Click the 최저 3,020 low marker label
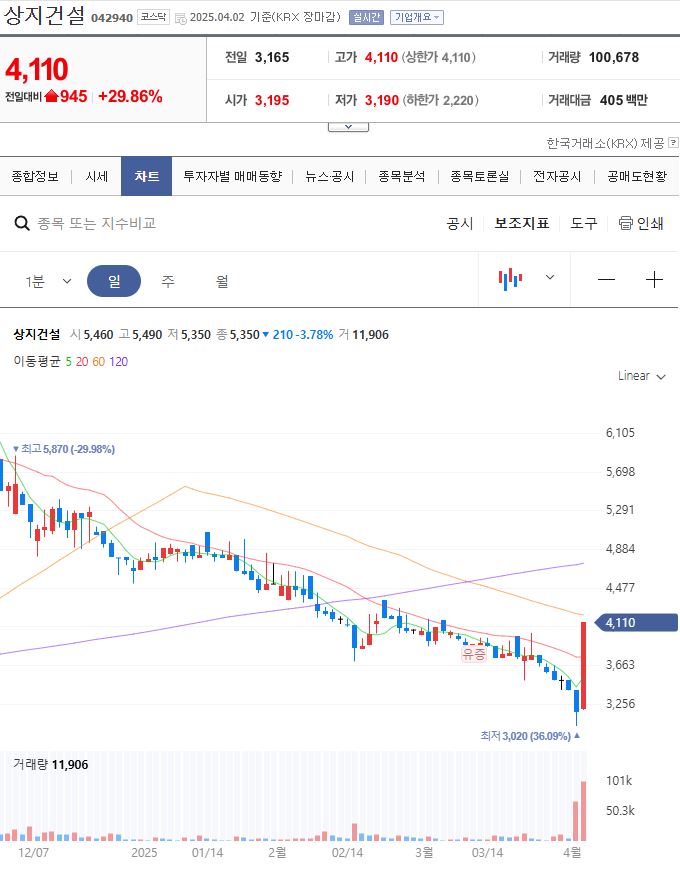This screenshot has height=886, width=680. coord(530,736)
